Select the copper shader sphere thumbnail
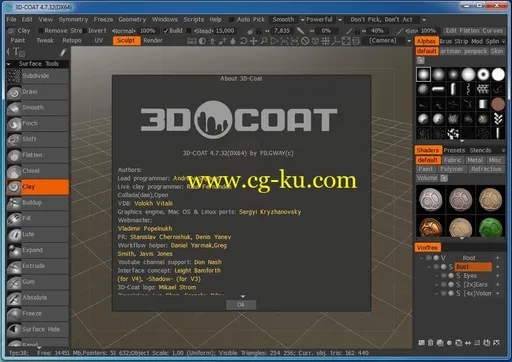This screenshot has width=512, height=362. (x=430, y=228)
